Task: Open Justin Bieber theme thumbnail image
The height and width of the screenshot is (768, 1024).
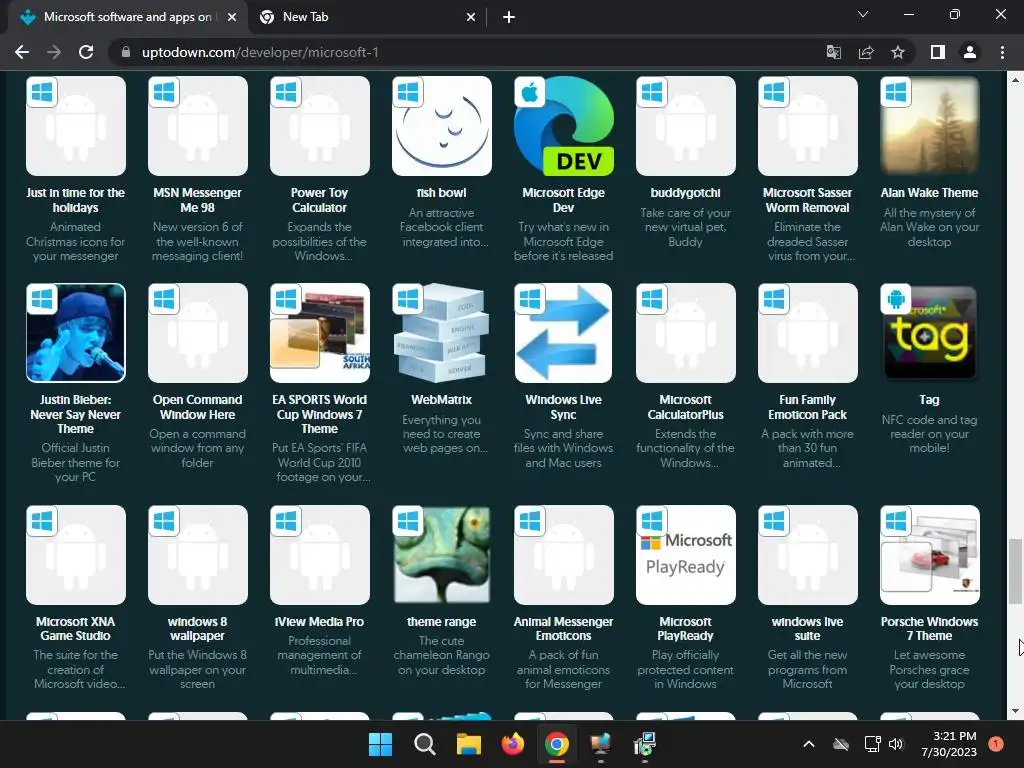Action: 76,333
